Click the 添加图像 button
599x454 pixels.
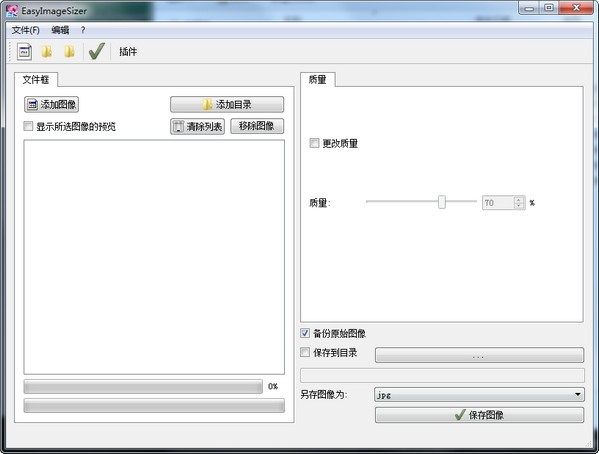coord(52,104)
